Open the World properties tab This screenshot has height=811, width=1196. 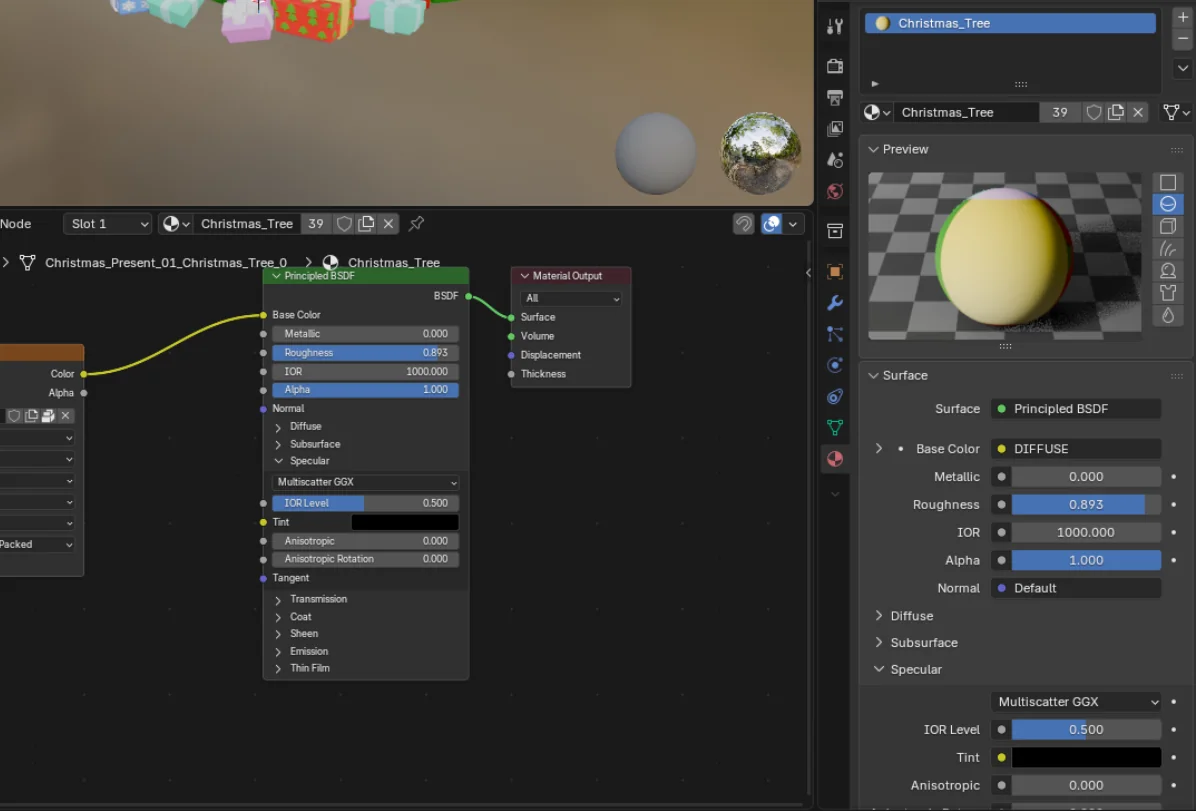[x=835, y=191]
